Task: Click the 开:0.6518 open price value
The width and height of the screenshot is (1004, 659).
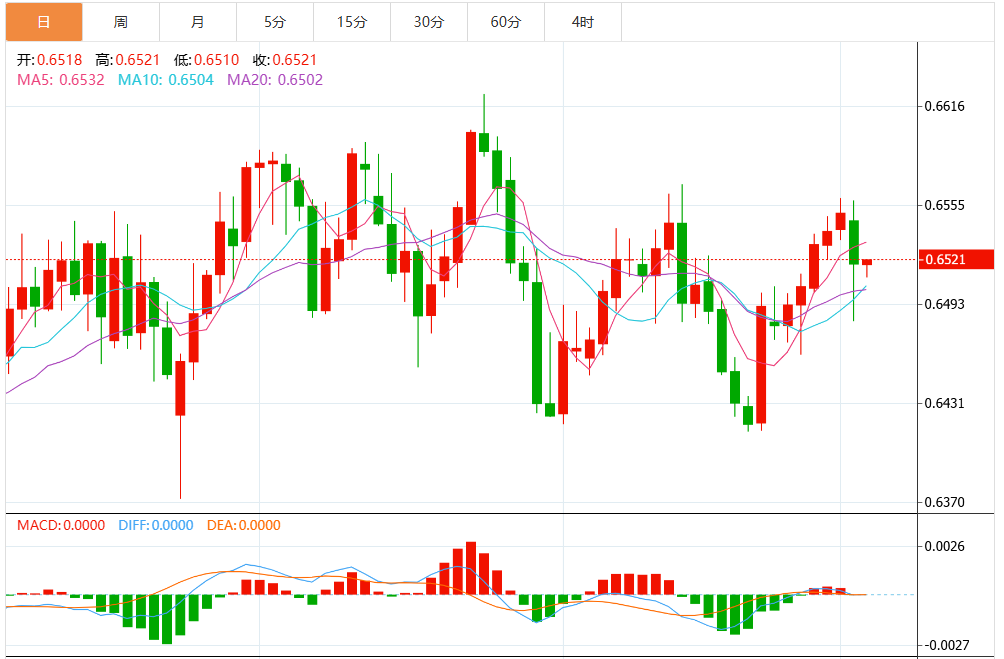Action: [49, 60]
